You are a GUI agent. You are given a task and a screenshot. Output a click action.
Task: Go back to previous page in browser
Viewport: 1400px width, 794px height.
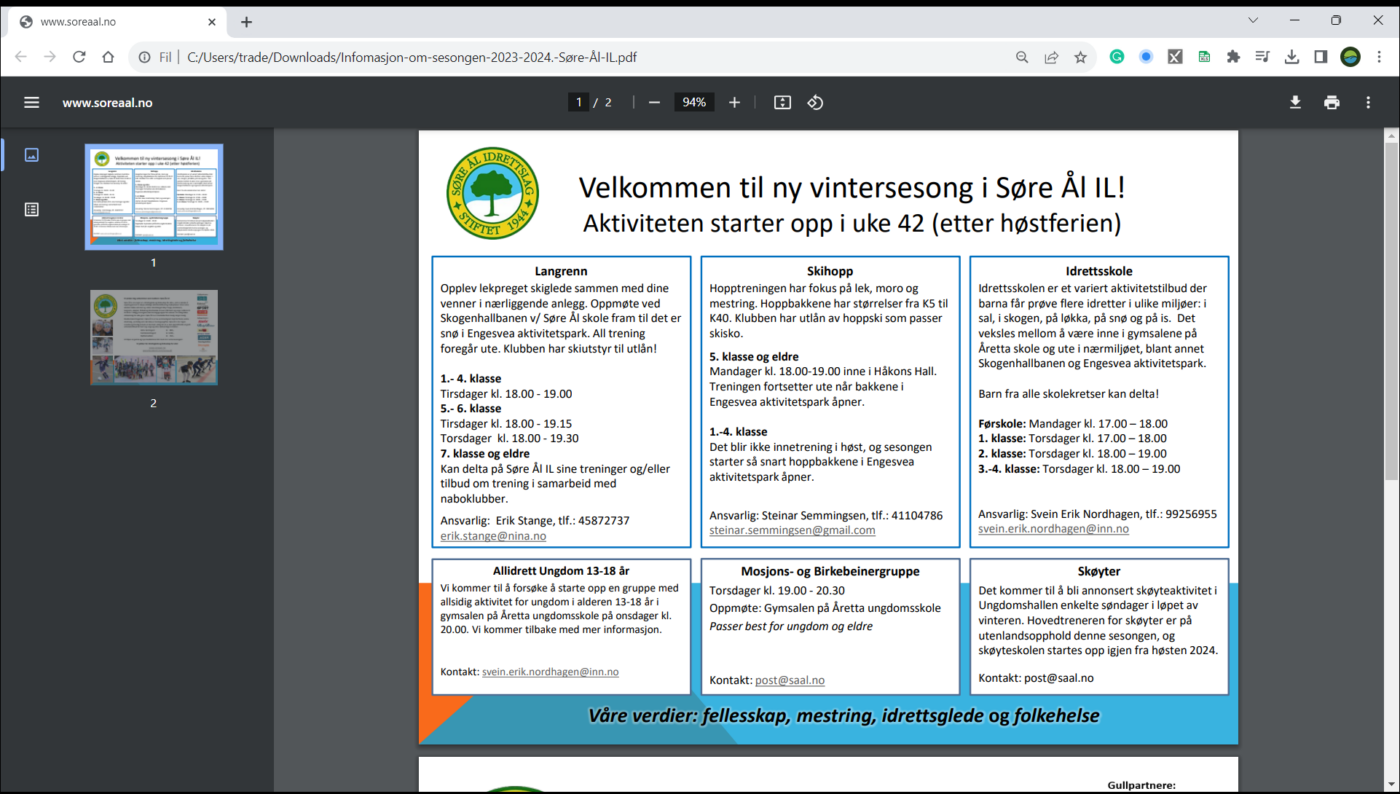coord(21,57)
